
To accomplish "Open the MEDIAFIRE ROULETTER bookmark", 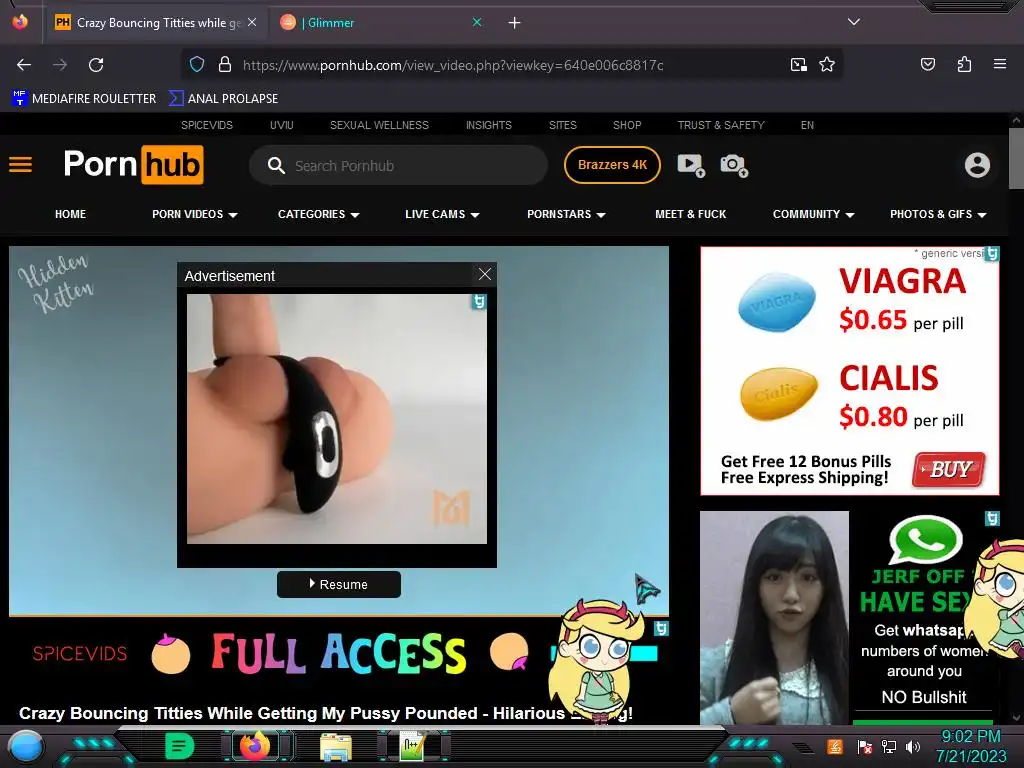I will click(x=84, y=99).
